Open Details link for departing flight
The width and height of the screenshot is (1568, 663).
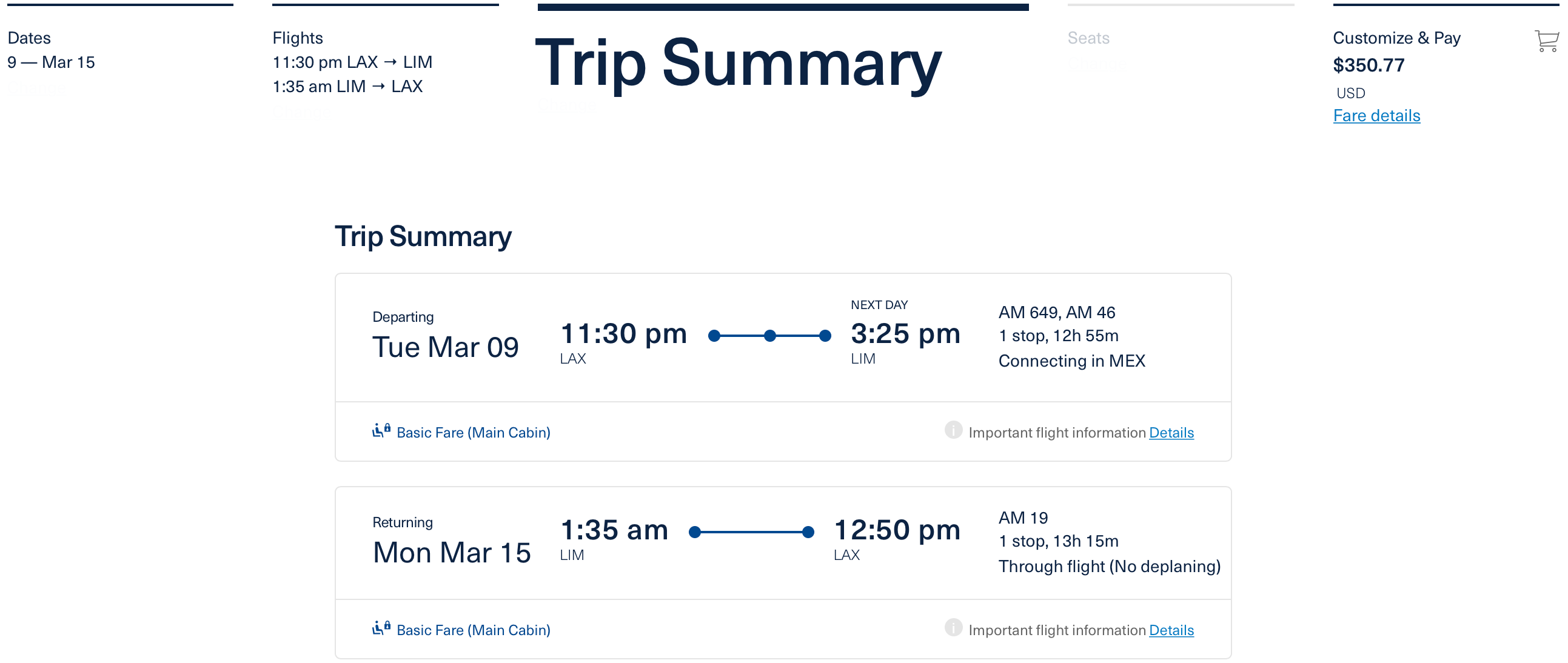click(1171, 433)
